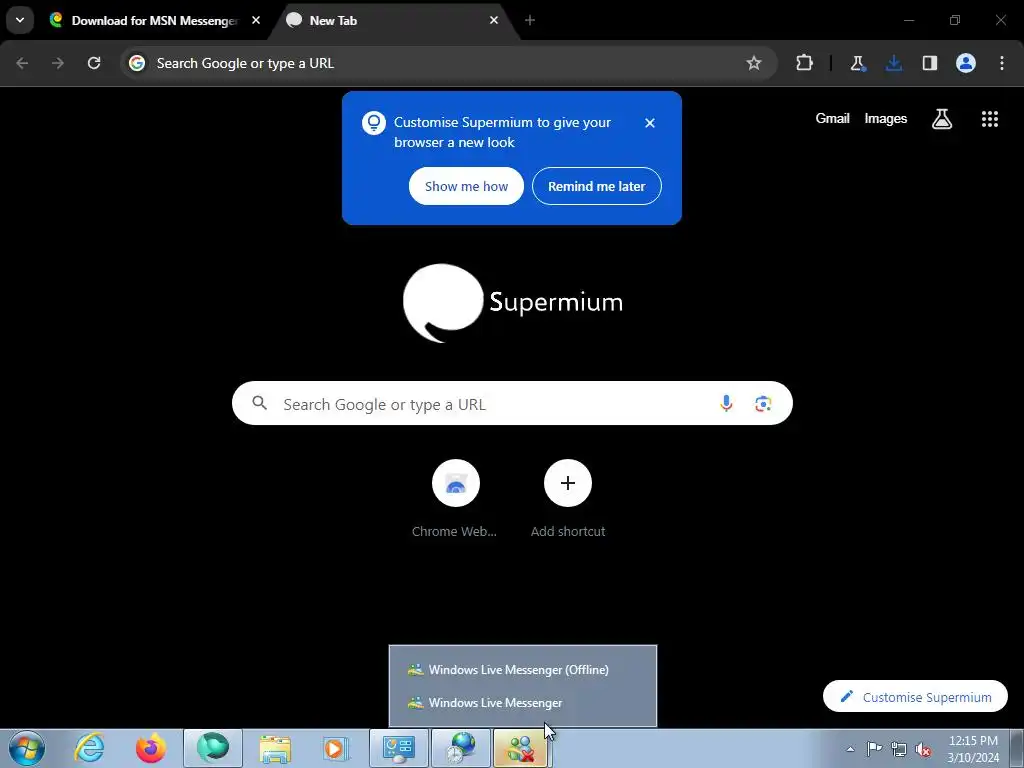Click Remind me later button

click(x=597, y=186)
